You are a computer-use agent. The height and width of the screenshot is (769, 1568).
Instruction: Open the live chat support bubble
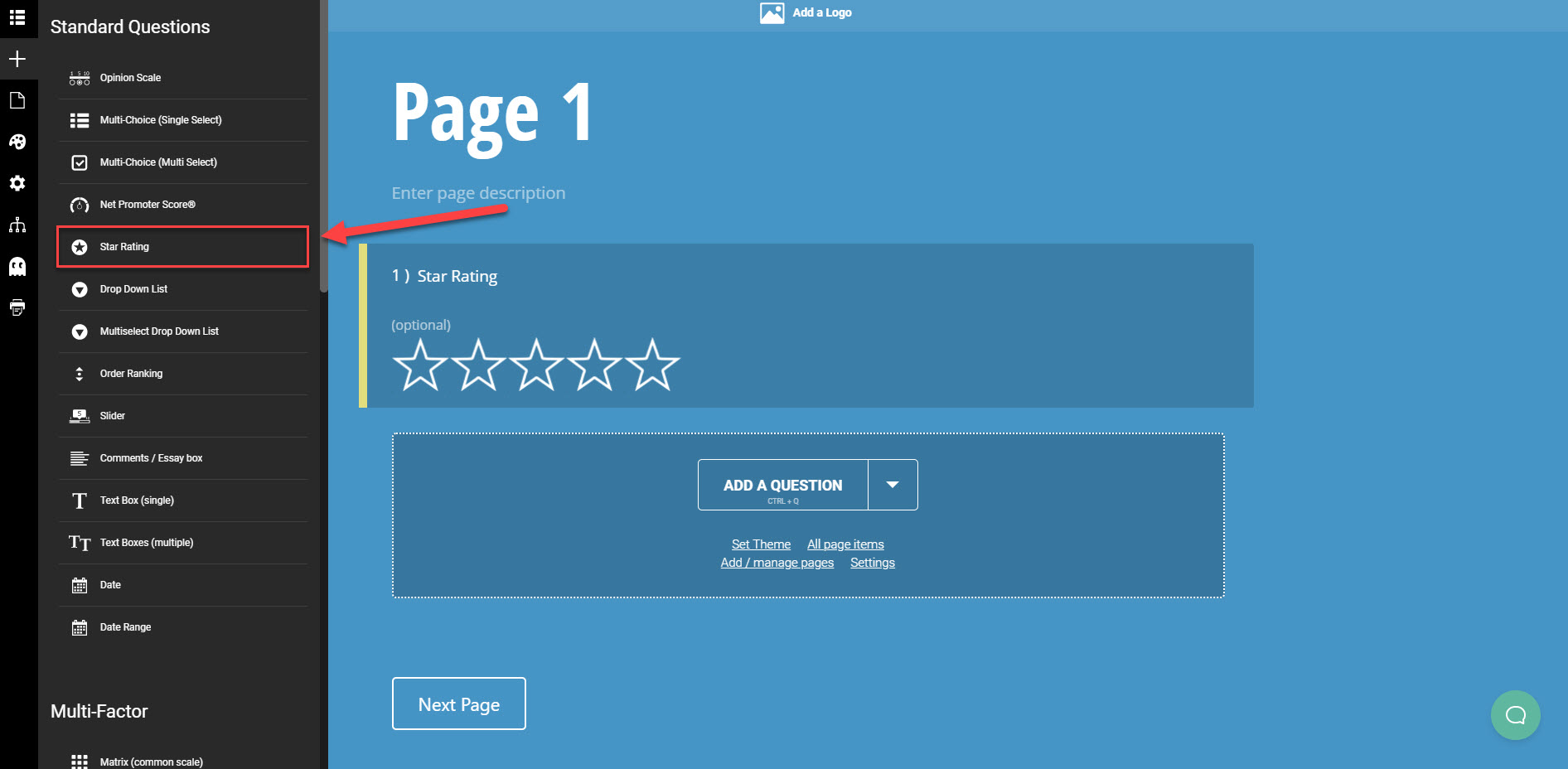click(x=1516, y=714)
